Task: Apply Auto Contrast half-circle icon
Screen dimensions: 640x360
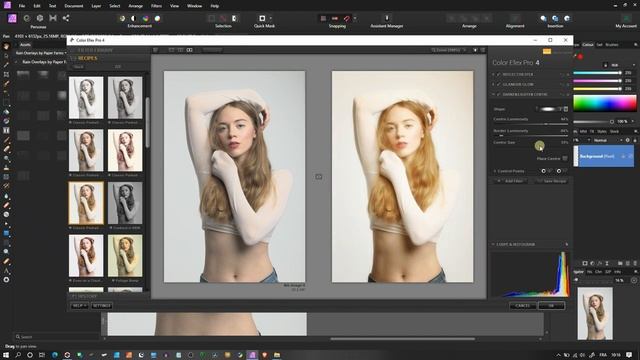Action: 133,18
